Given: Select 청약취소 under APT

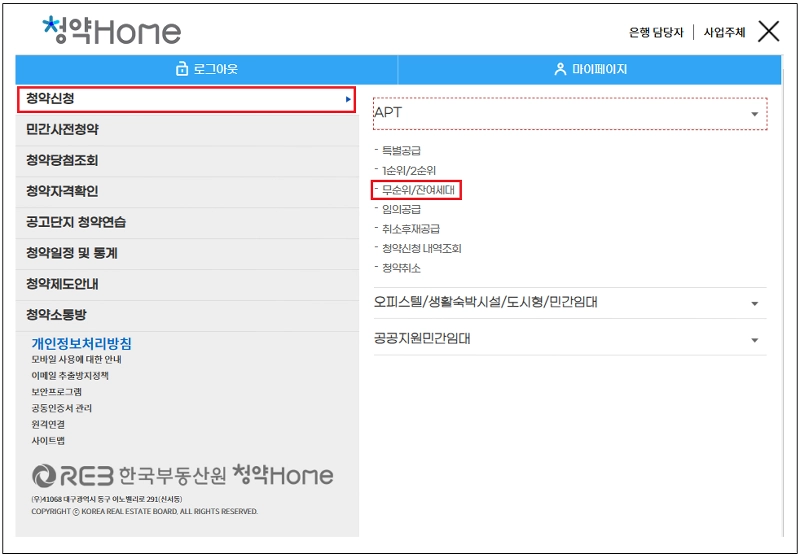Looking at the screenshot, I should click(401, 268).
